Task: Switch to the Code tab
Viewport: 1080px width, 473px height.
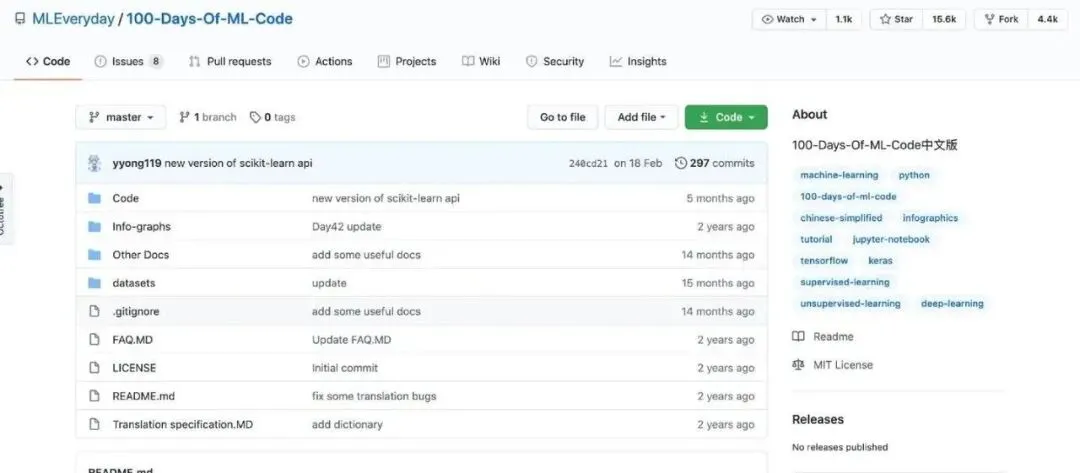Action: 48,61
